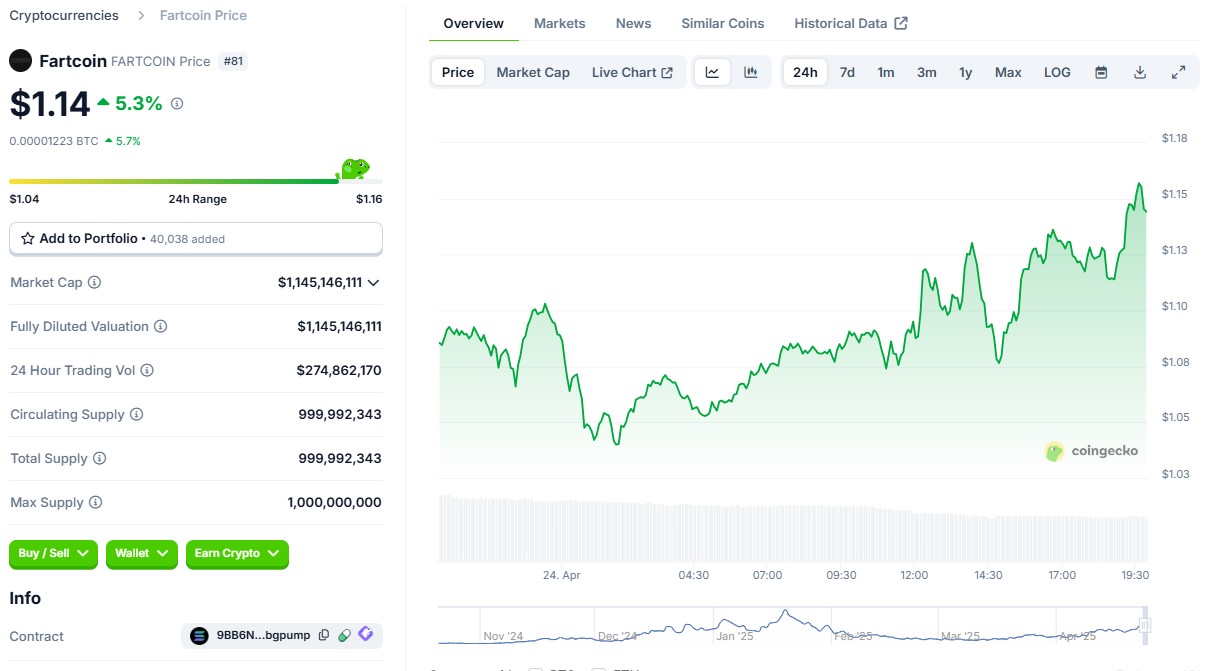Select the Market Cap chart mode
The width and height of the screenshot is (1227, 671).
533,72
